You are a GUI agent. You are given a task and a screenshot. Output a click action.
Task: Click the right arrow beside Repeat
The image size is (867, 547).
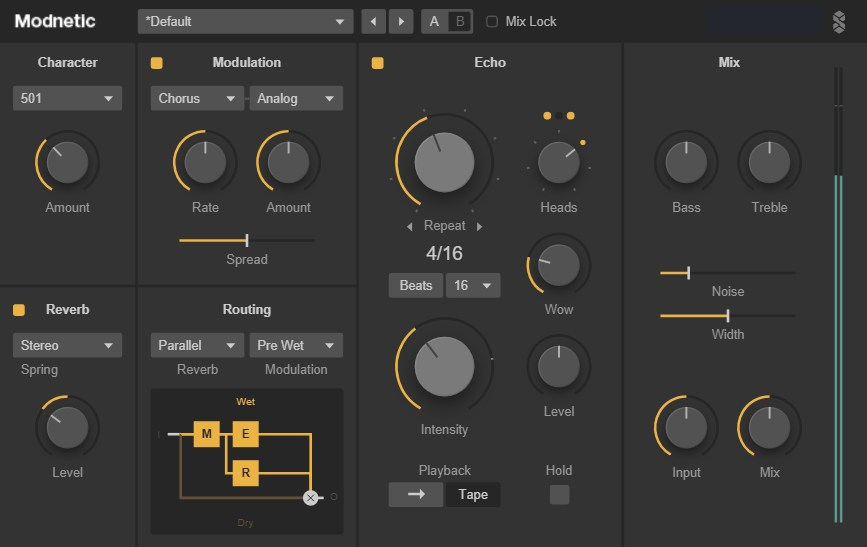coord(479,226)
